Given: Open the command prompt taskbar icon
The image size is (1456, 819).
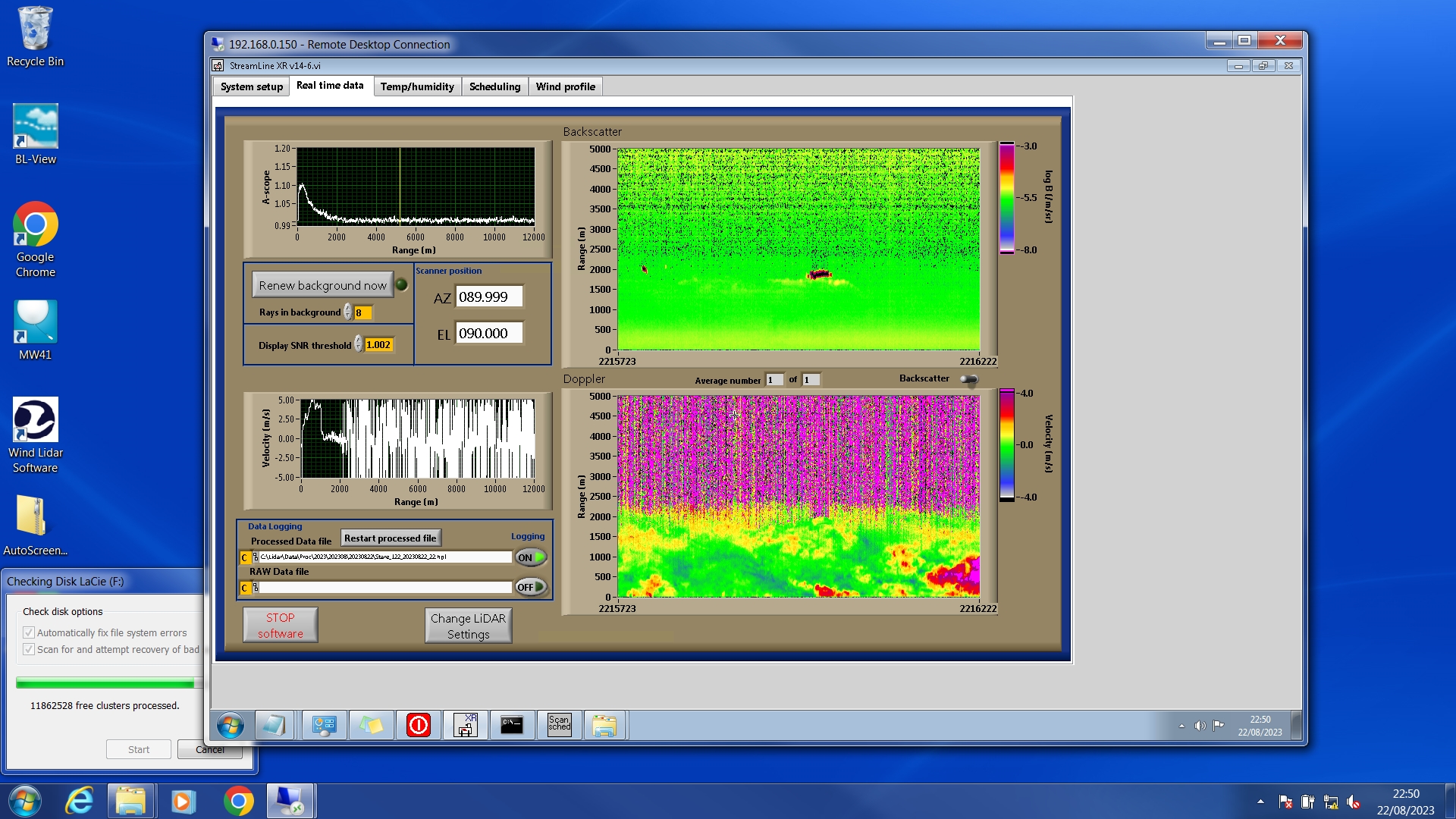Looking at the screenshot, I should (512, 725).
